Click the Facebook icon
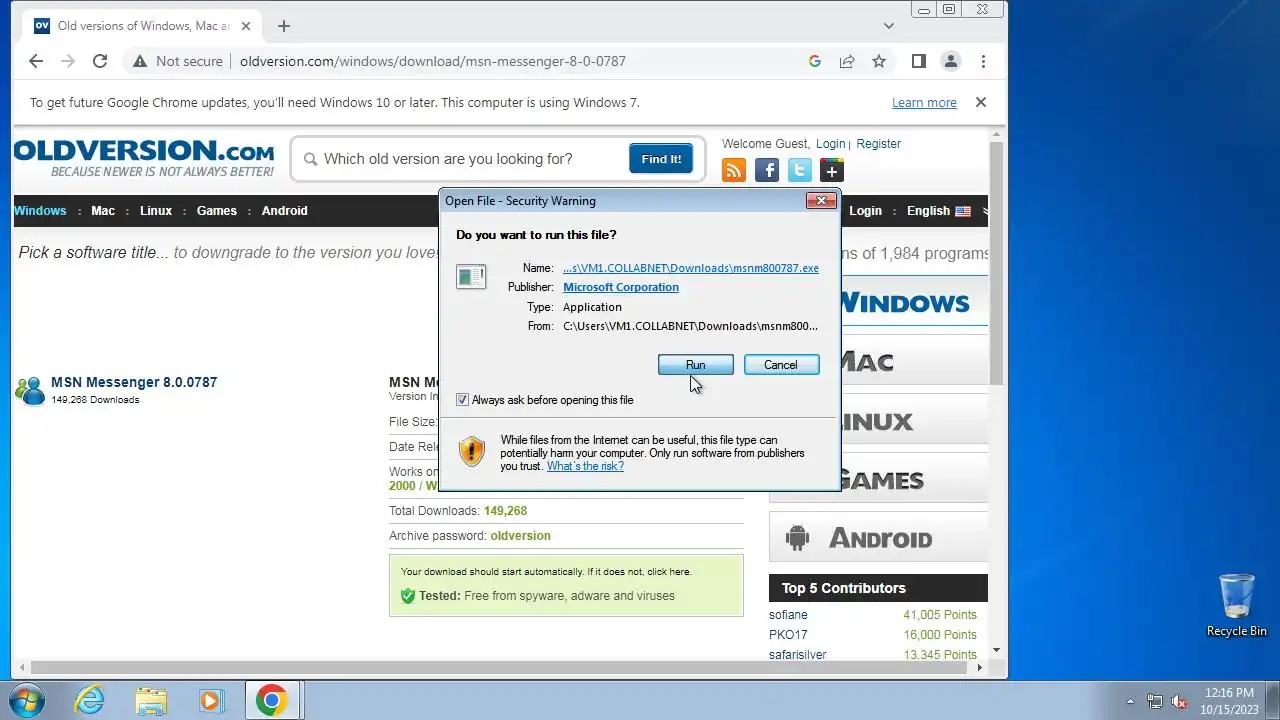 click(767, 170)
